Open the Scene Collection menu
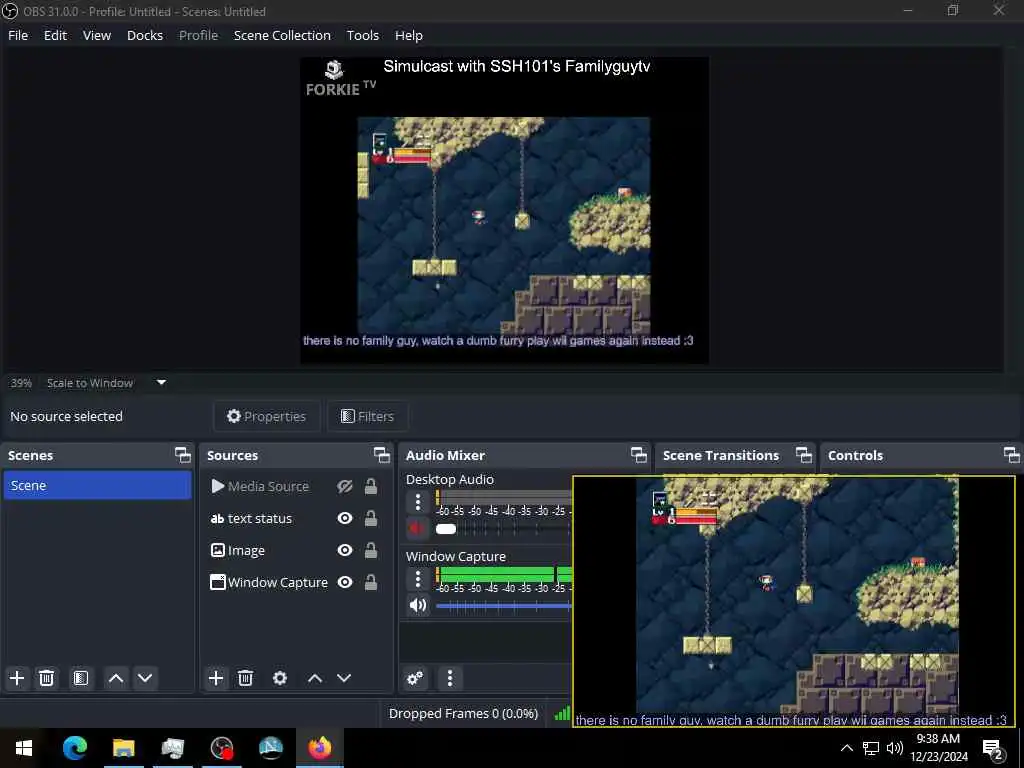Screen dimensions: 1024x768 click(282, 35)
